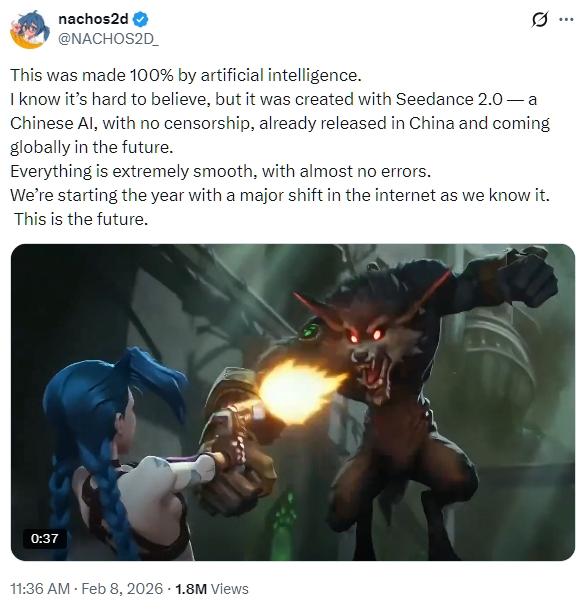The width and height of the screenshot is (585, 613).
Task: Open the Grok explain-post icon
Action: point(539,19)
